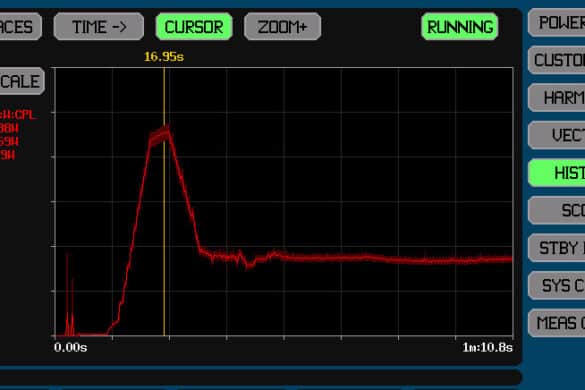Open the SYS configuration tab
Screen dimensions: 585x390
557,286
